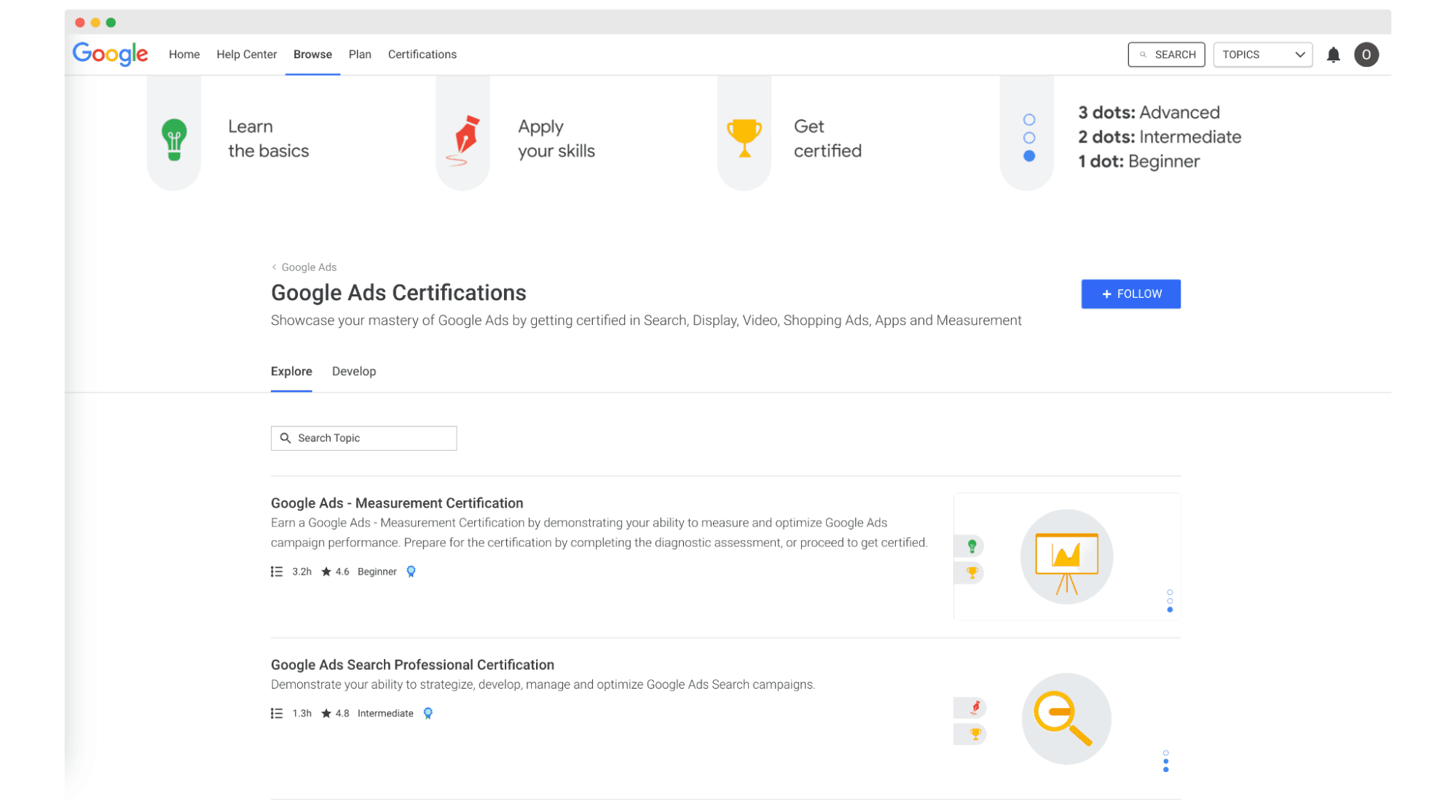Click the green macOS window zoom button
The width and height of the screenshot is (1456, 812).
(x=111, y=23)
